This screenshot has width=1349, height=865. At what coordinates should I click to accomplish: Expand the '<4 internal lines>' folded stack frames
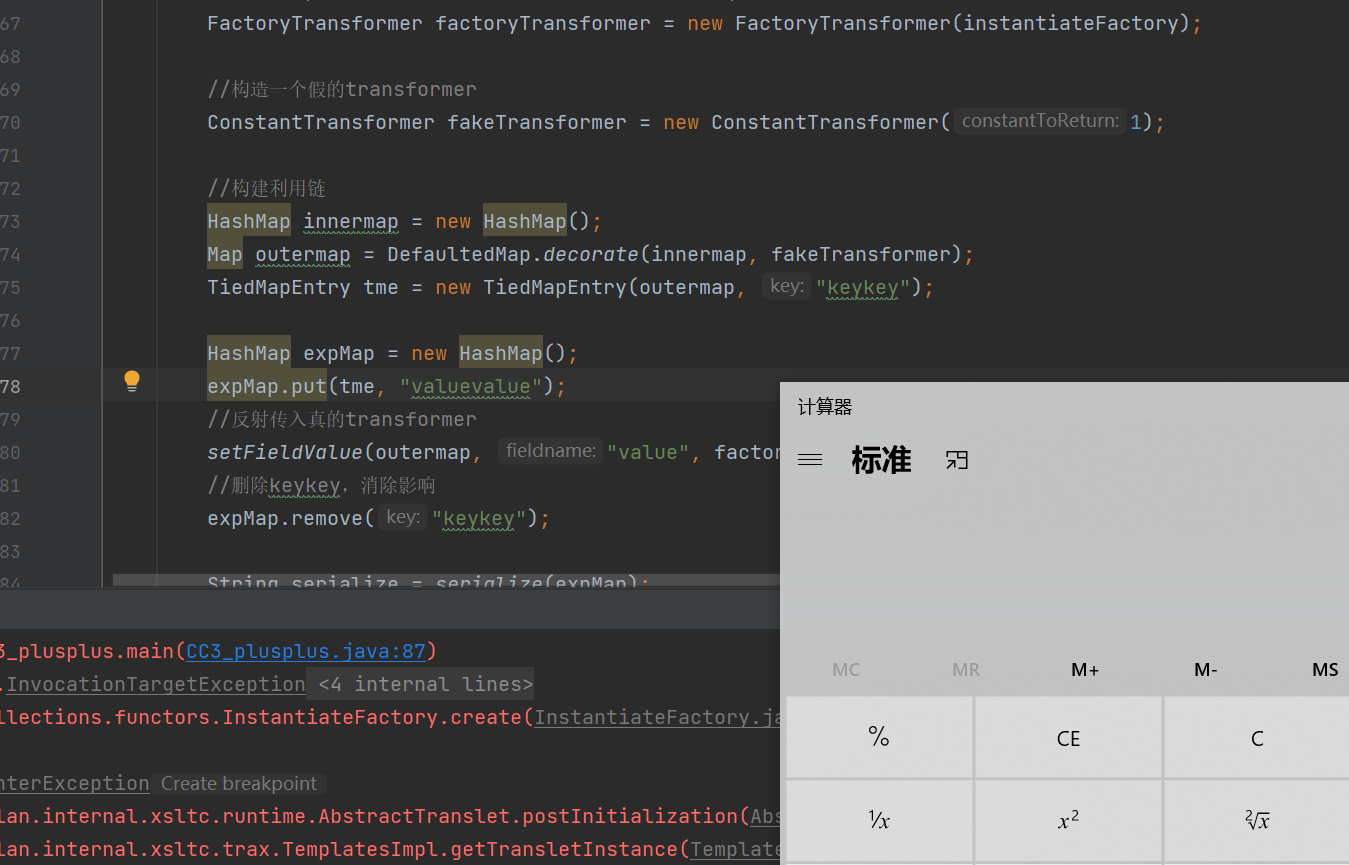425,684
